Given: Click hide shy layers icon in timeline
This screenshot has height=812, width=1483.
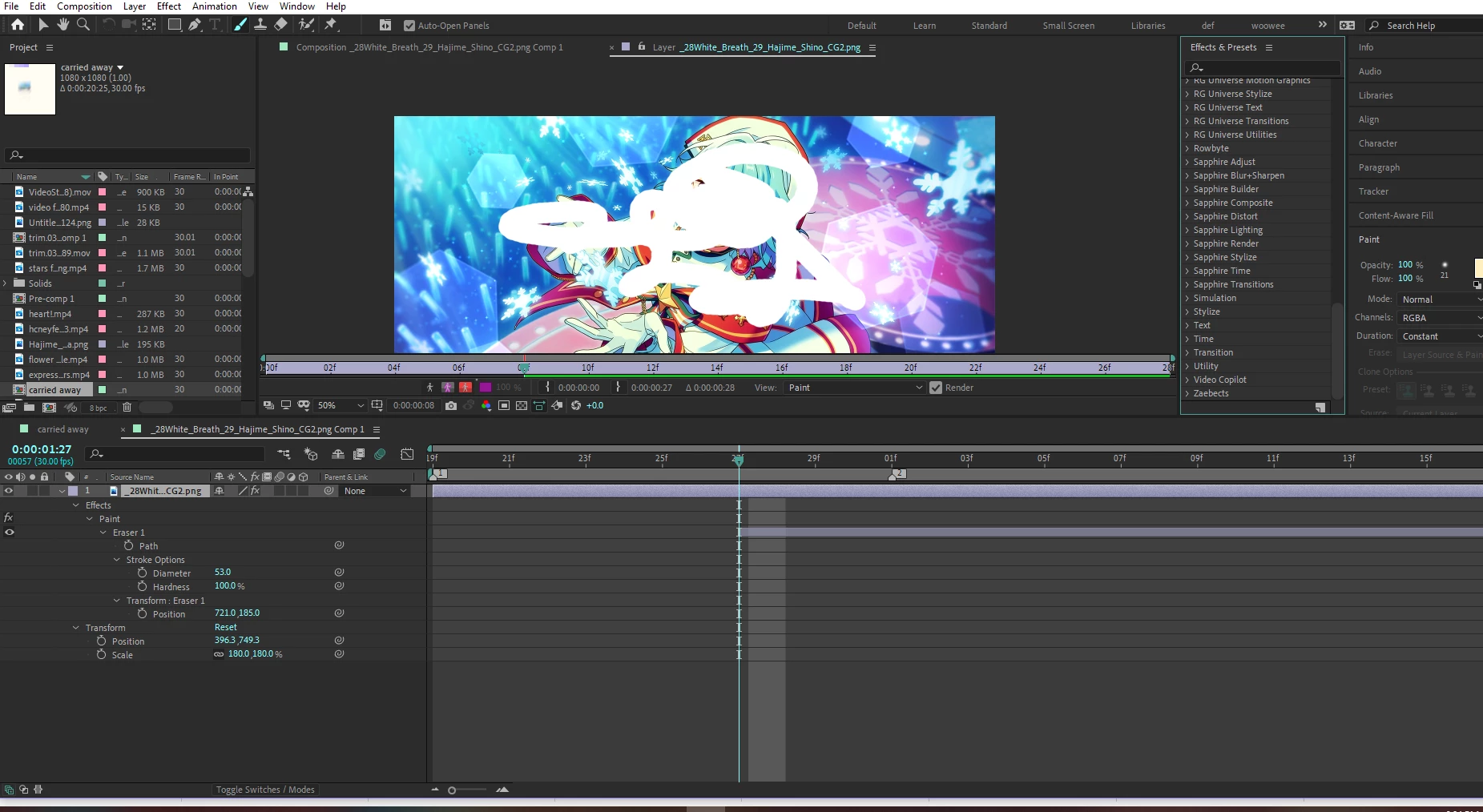Looking at the screenshot, I should pos(338,454).
